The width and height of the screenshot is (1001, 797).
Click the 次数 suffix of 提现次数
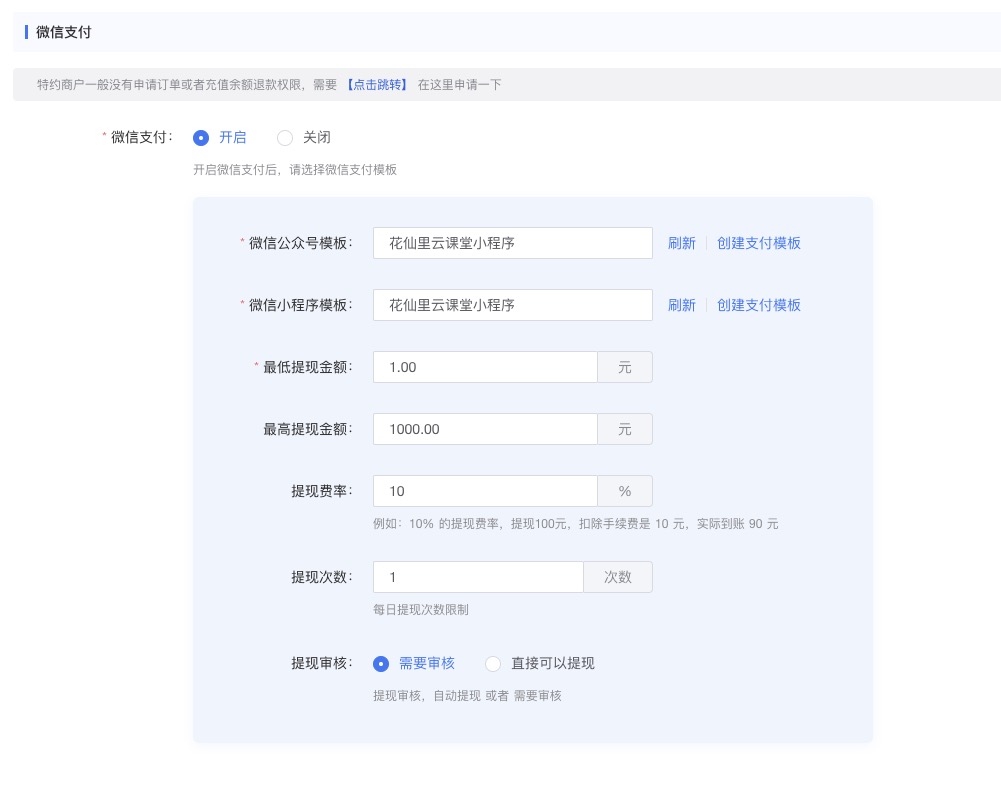click(x=618, y=577)
